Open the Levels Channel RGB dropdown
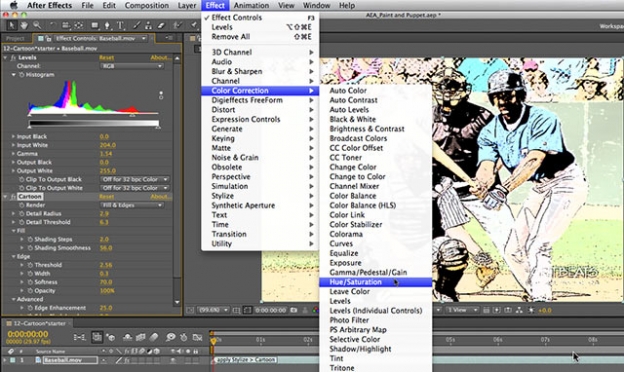Viewport: 624px width, 372px height. (x=132, y=66)
